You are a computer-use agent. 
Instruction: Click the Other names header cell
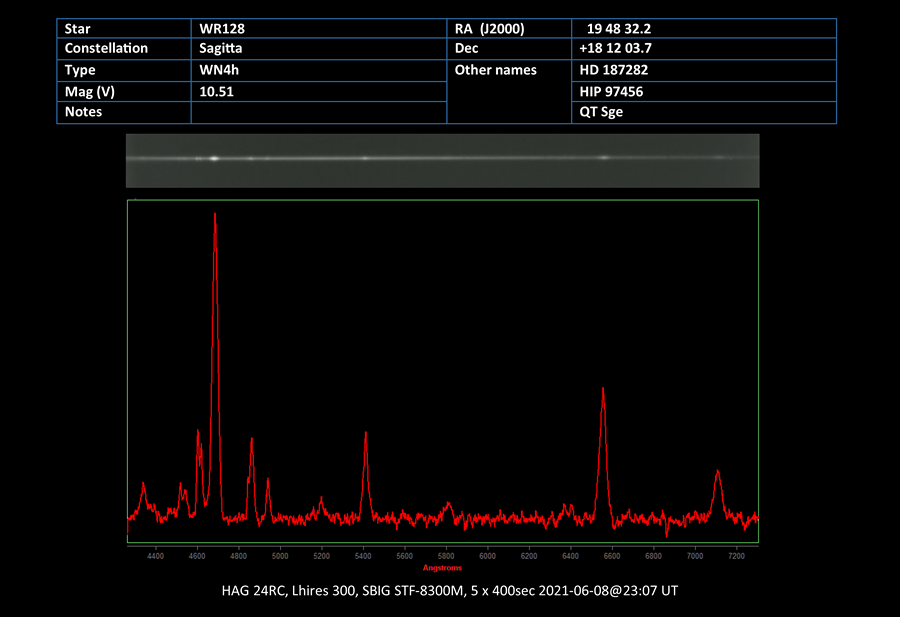coord(496,70)
